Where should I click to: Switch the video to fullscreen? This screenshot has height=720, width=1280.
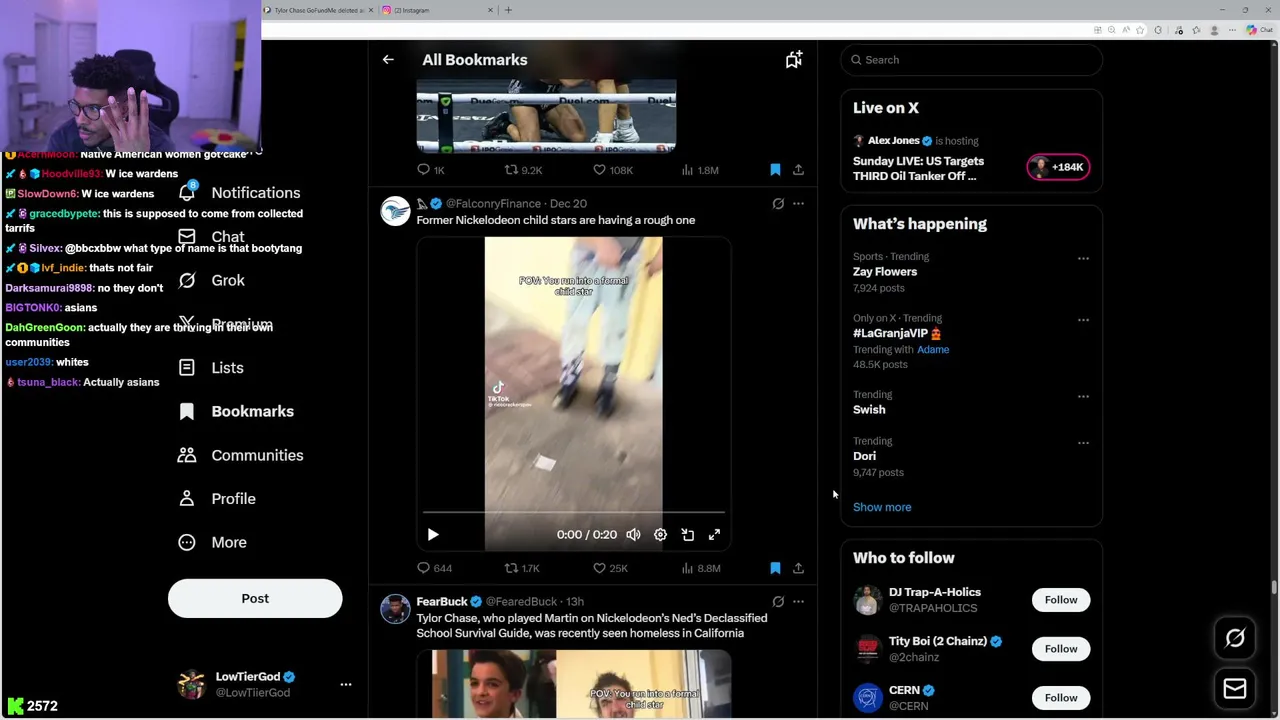(x=714, y=535)
